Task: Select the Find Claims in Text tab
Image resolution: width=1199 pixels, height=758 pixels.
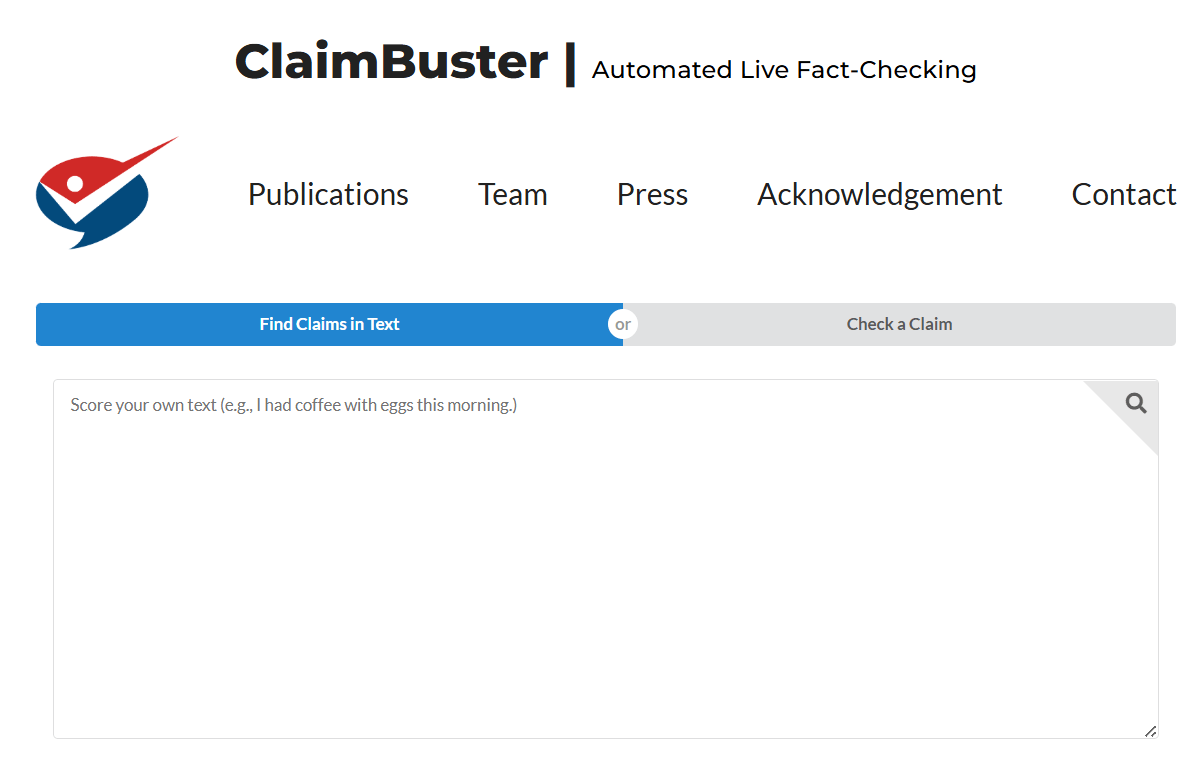Action: pos(330,324)
